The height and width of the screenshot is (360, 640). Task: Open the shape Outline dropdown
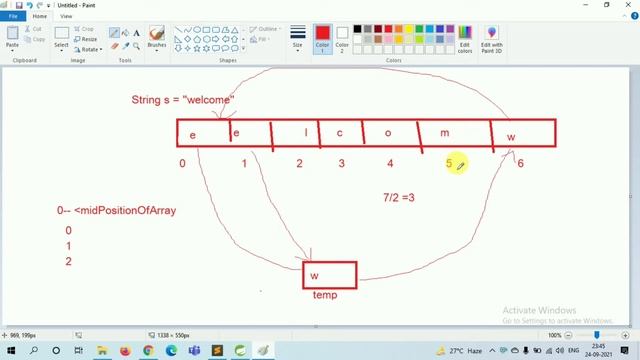[x=265, y=29]
